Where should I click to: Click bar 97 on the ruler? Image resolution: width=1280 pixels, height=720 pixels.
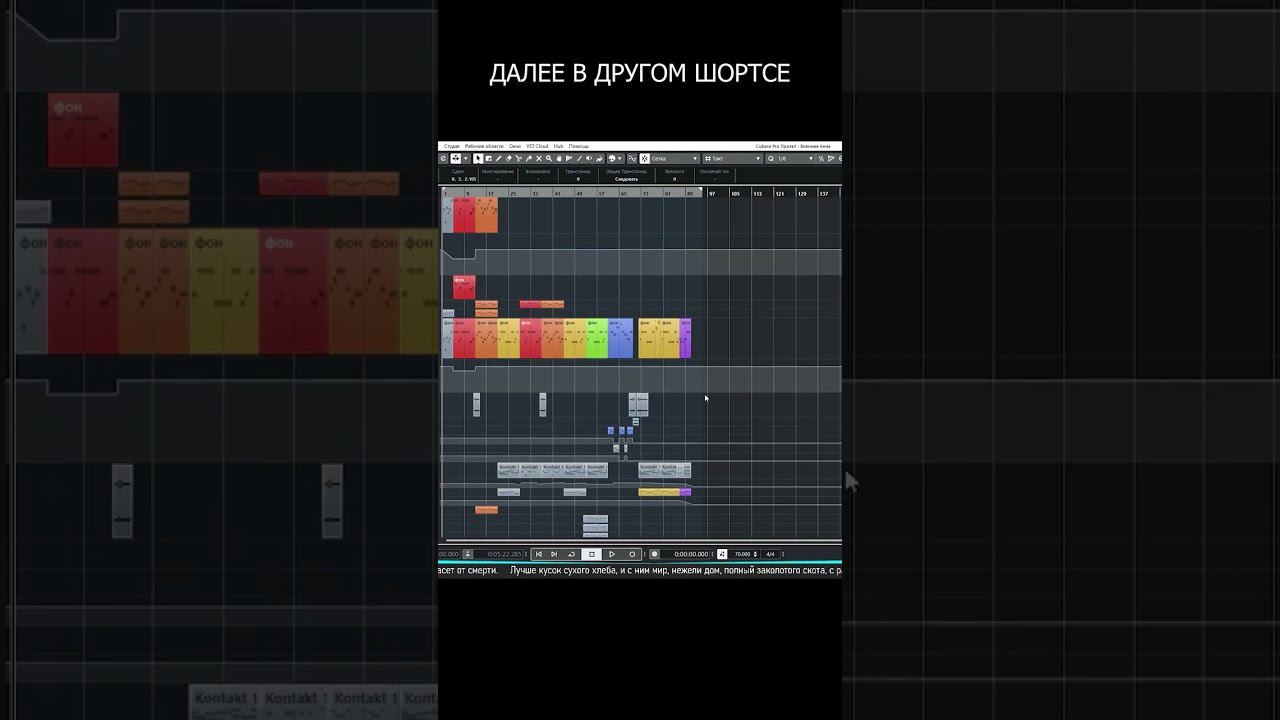(x=713, y=193)
